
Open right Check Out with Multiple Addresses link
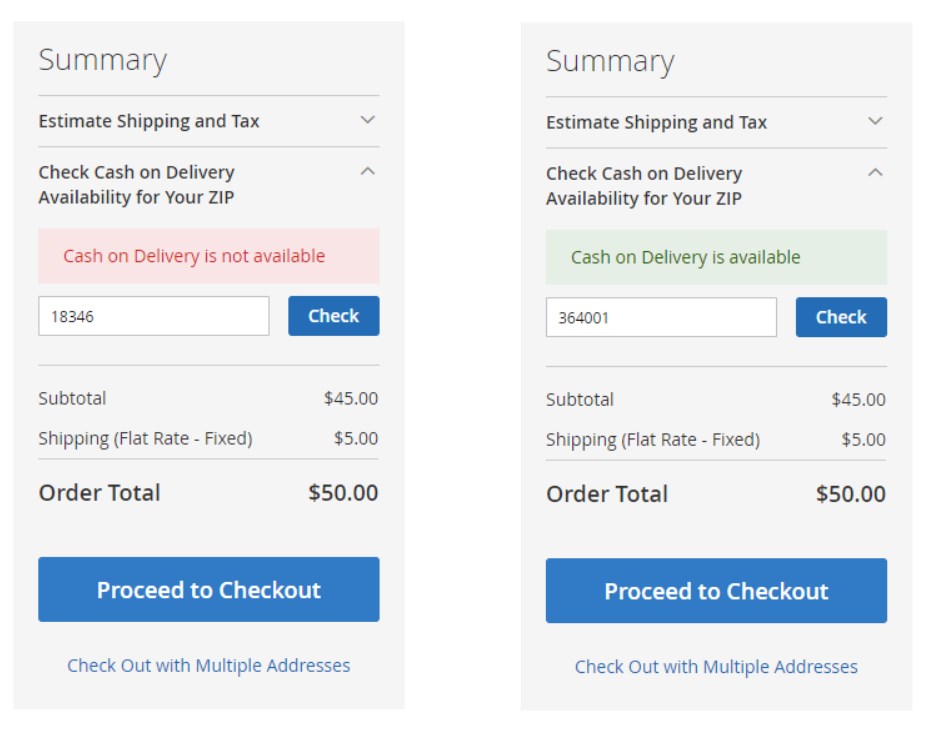(x=716, y=667)
